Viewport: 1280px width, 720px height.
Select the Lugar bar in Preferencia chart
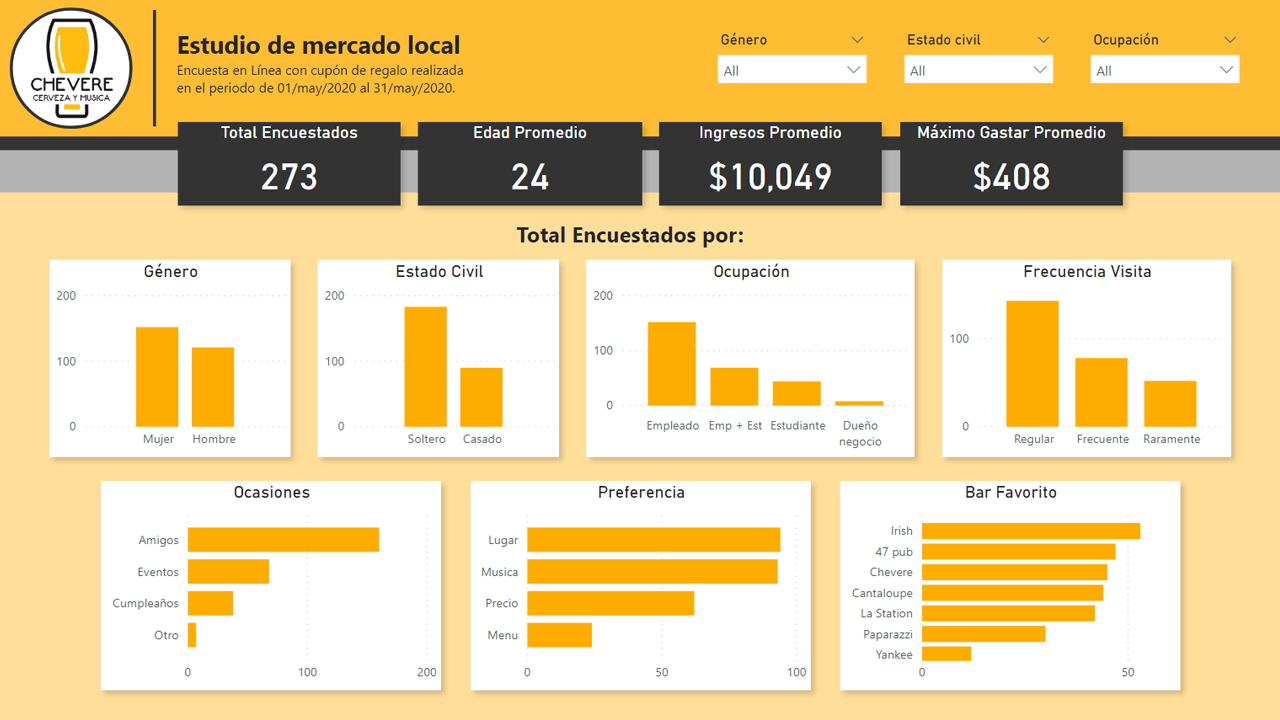point(650,540)
